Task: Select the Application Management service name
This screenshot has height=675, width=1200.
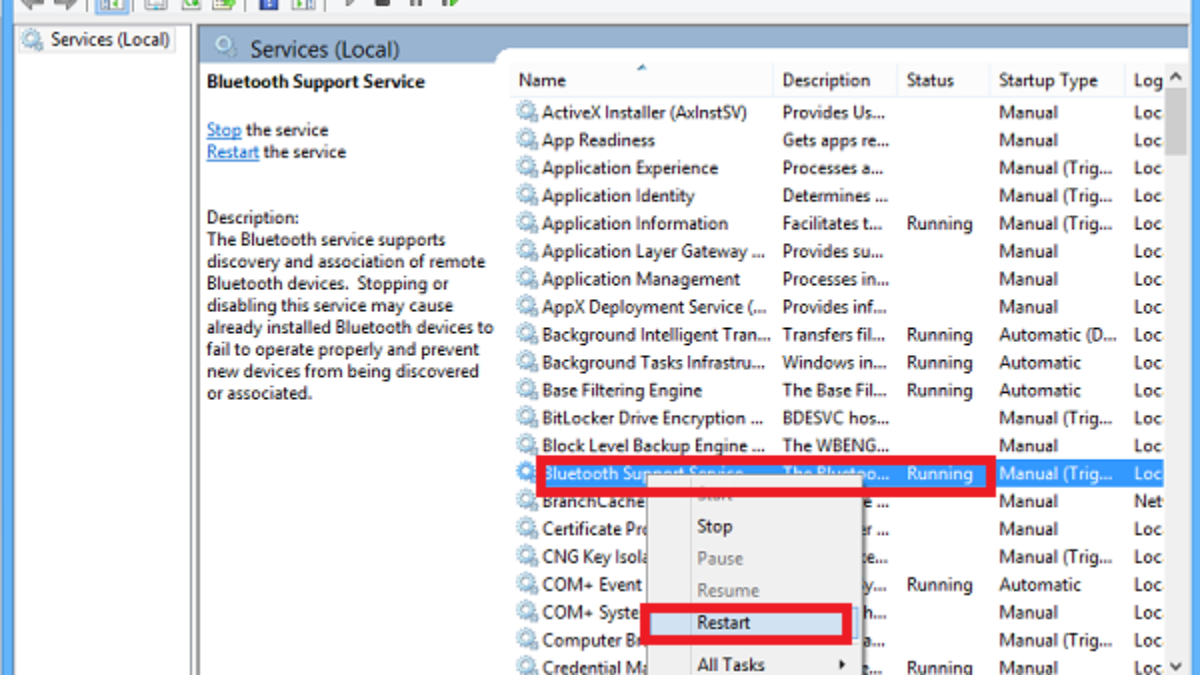Action: coord(641,279)
